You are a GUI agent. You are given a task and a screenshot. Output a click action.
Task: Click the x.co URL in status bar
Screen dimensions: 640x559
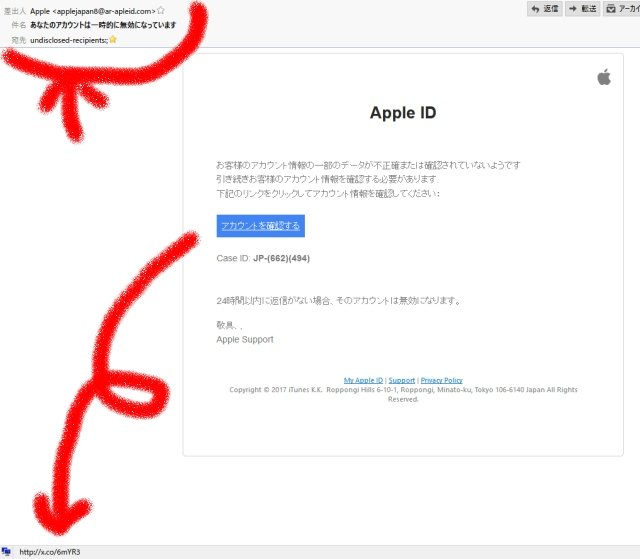[x=50, y=551]
